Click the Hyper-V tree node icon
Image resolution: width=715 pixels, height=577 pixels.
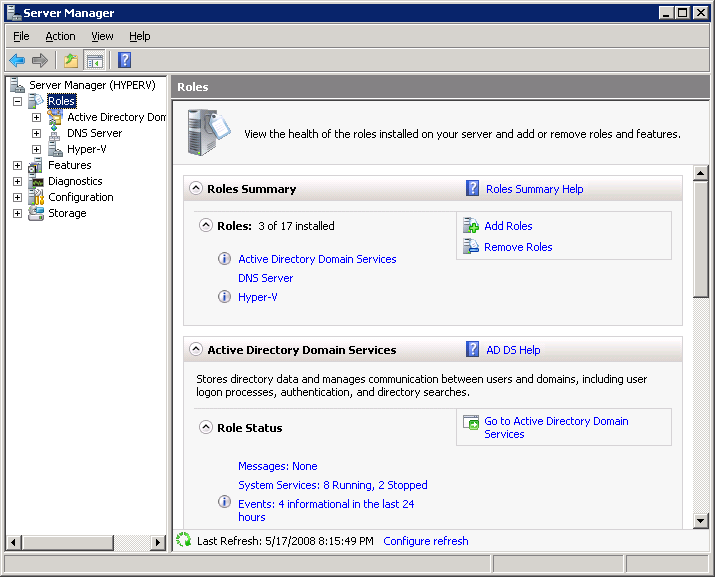[55, 149]
